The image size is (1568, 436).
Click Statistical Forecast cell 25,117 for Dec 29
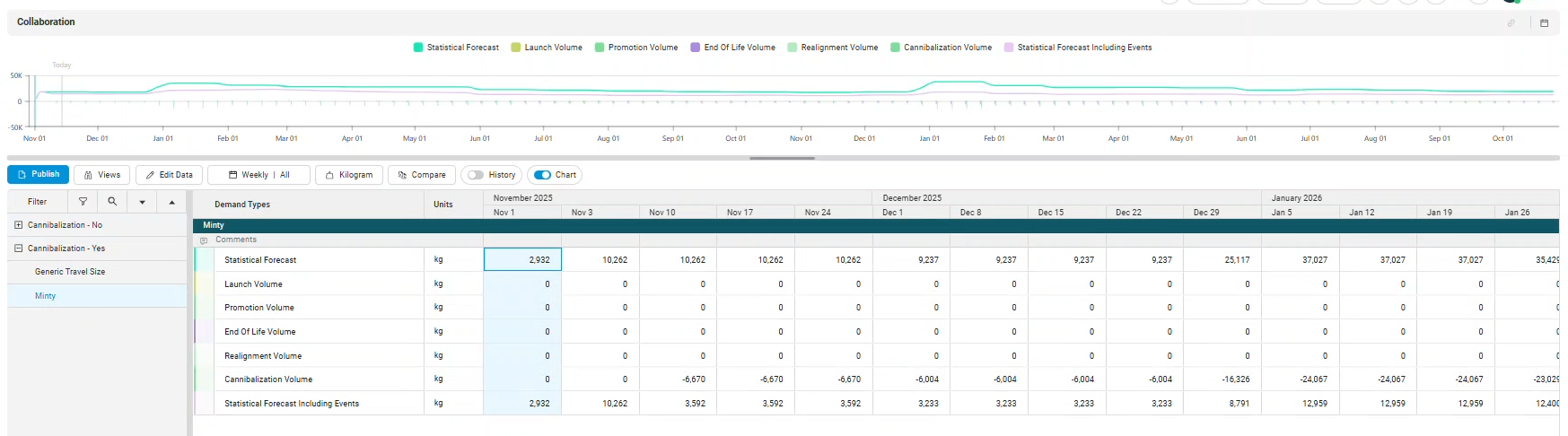click(x=1222, y=259)
